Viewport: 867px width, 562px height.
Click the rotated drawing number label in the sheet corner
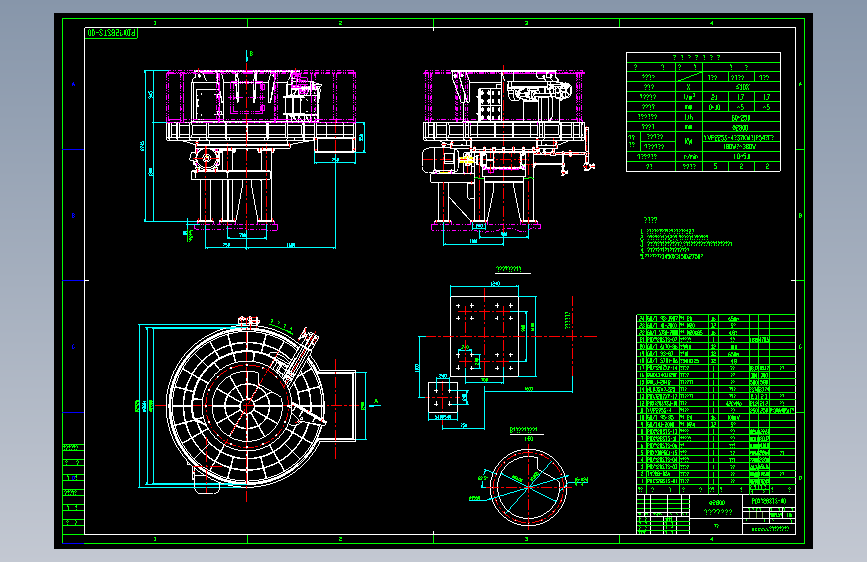tap(111, 33)
